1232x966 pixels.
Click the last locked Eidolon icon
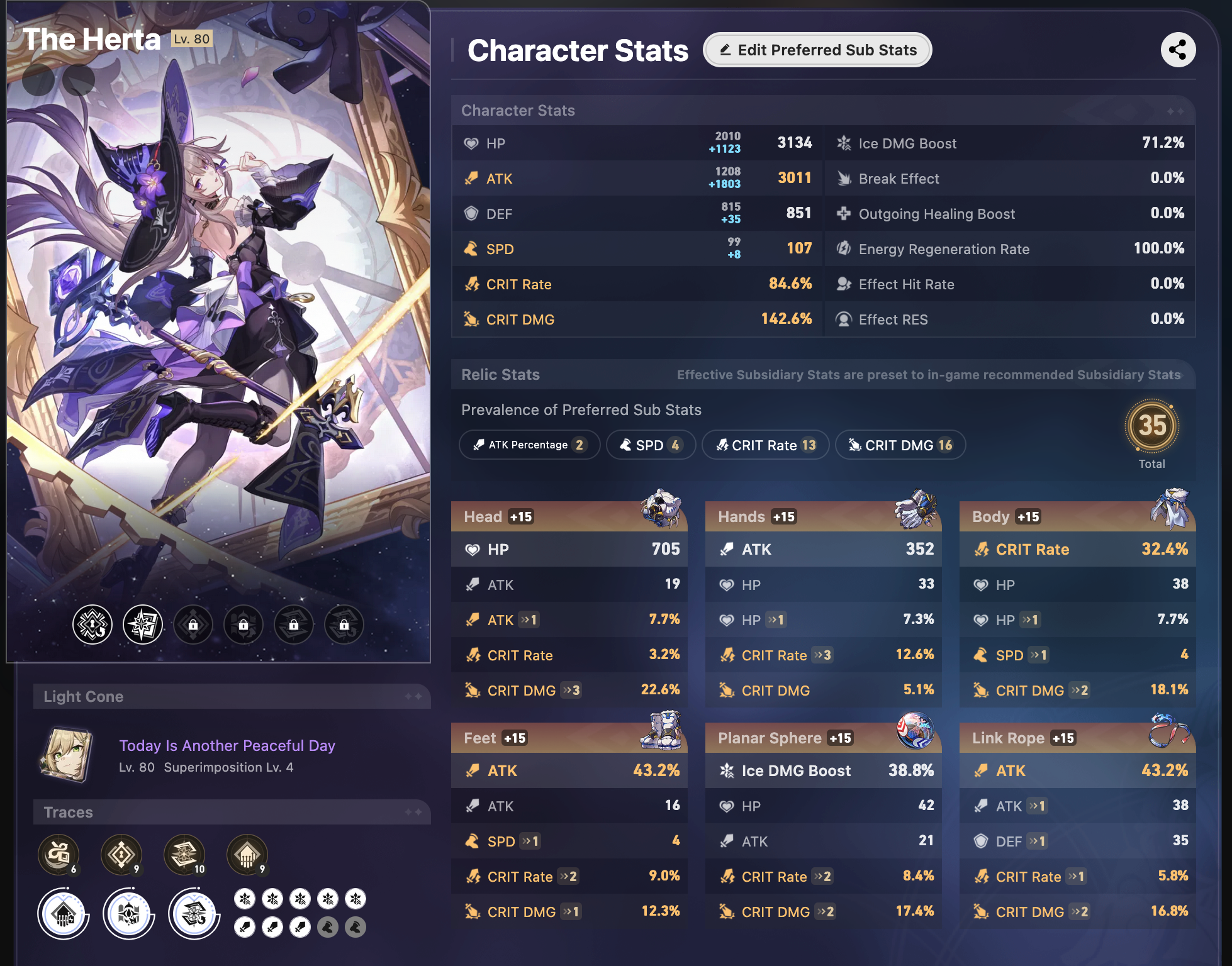point(344,625)
